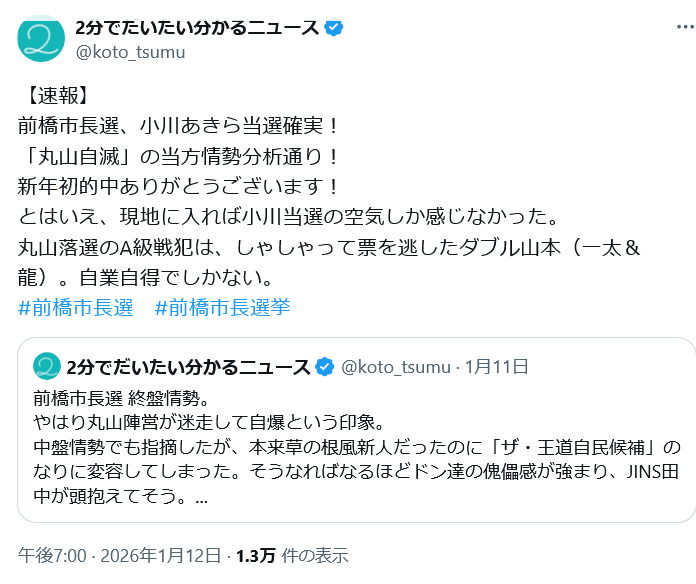Open the hashtag #前橋市長選挙

(x=223, y=307)
